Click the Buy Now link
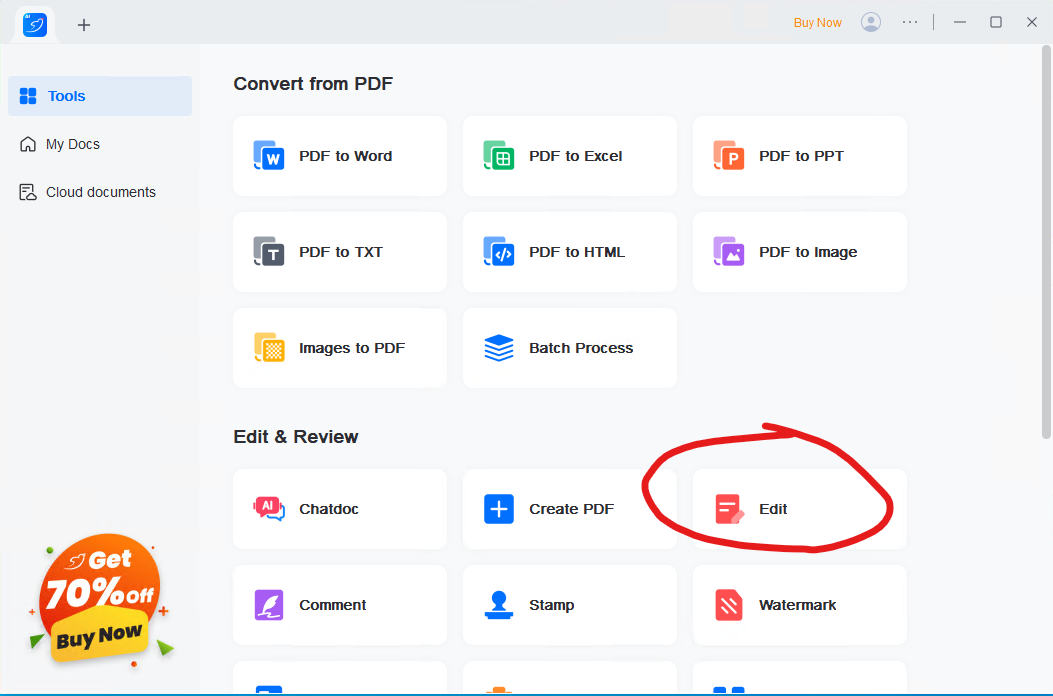Screen dimensions: 1053x696 [817, 21]
